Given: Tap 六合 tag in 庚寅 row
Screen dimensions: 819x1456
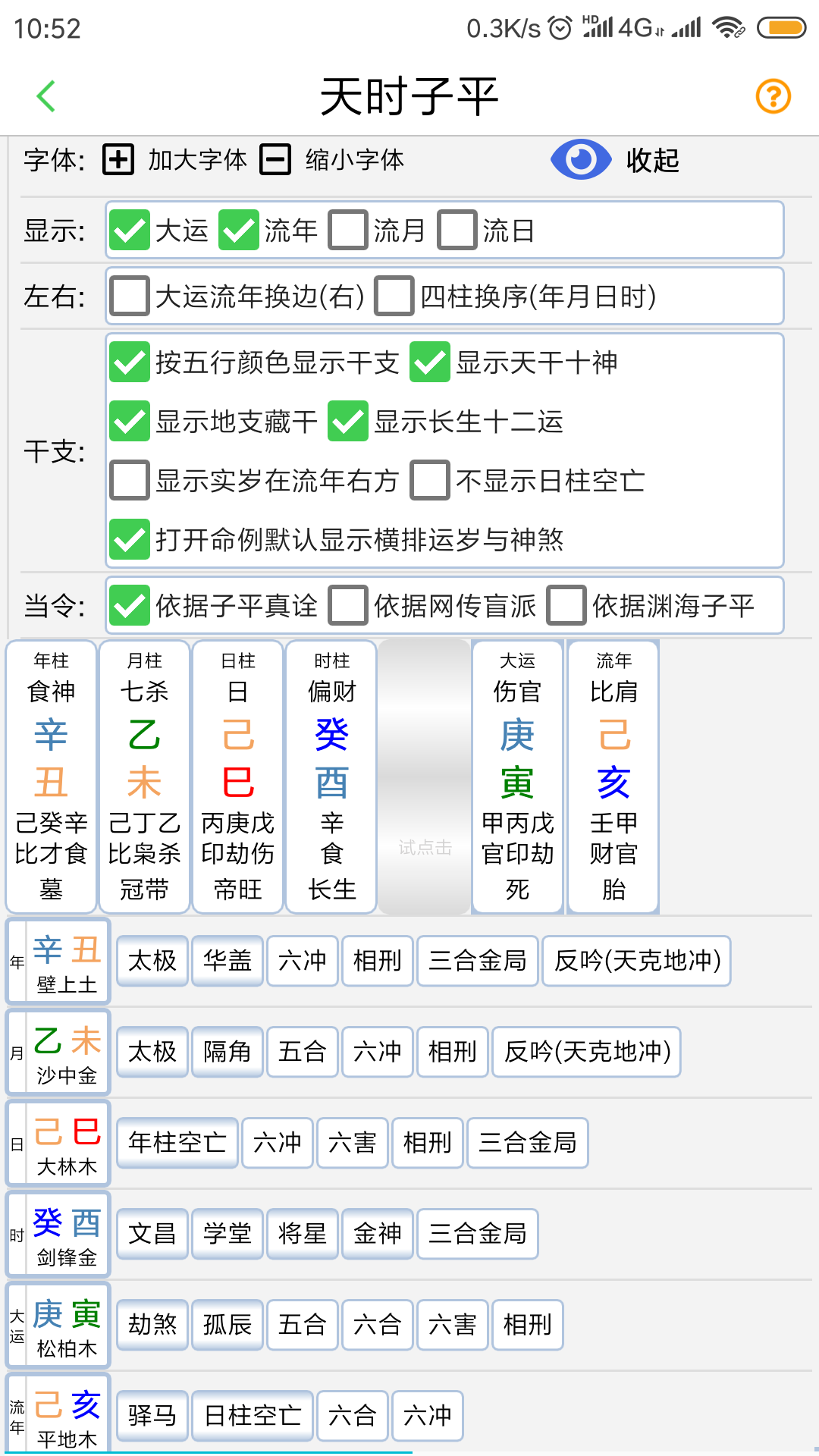Looking at the screenshot, I should 378,1325.
